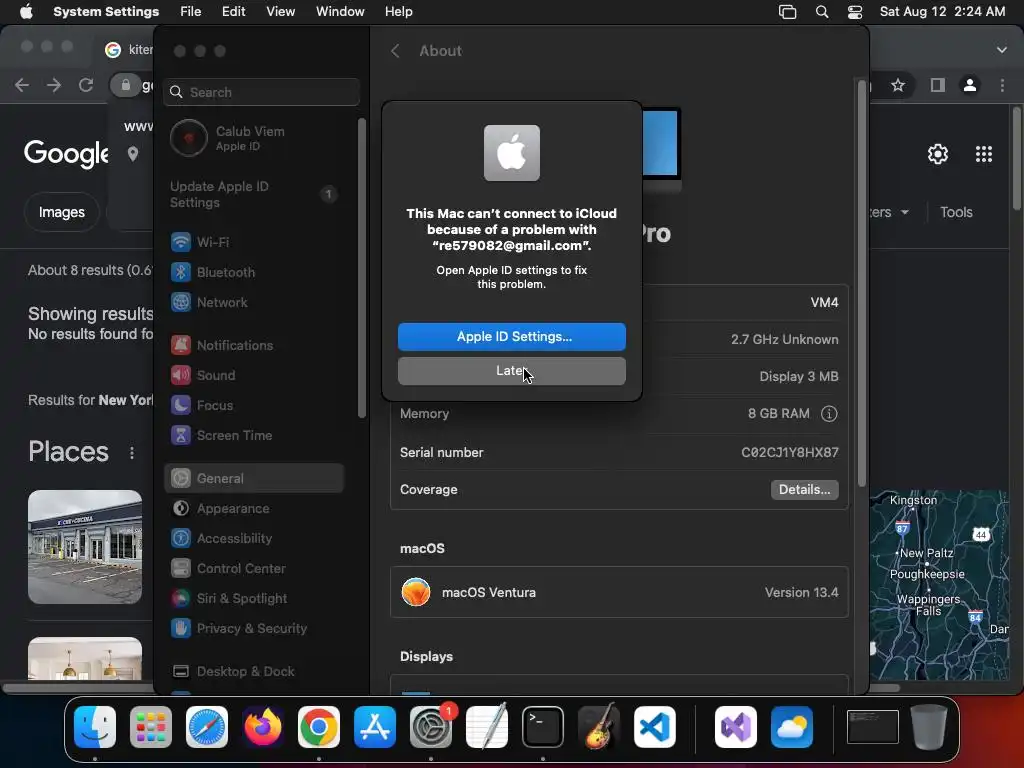Toggle Chrome side panel icon
This screenshot has width=1024, height=768.
(x=938, y=86)
